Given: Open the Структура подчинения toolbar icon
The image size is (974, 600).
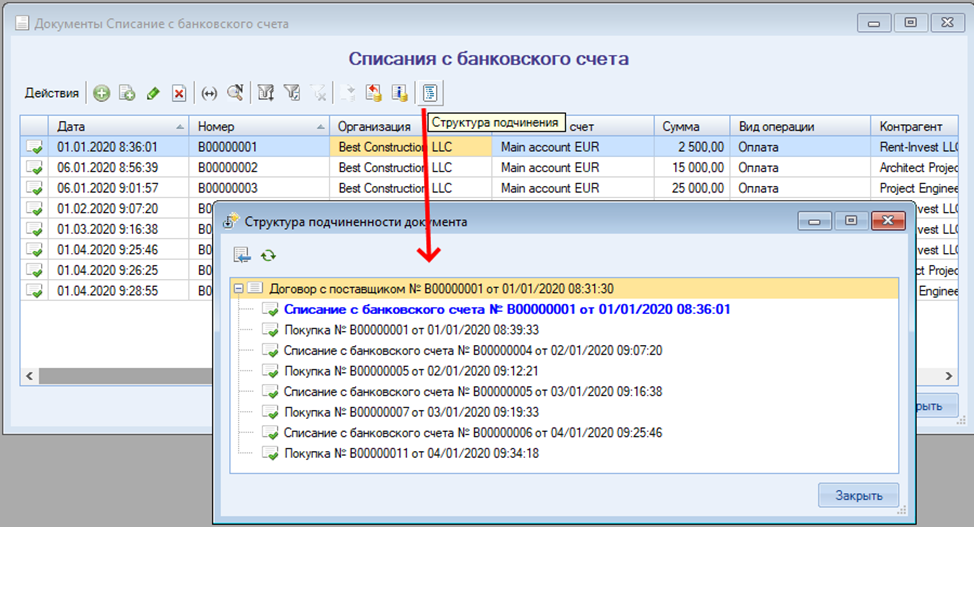Looking at the screenshot, I should pyautogui.click(x=429, y=93).
